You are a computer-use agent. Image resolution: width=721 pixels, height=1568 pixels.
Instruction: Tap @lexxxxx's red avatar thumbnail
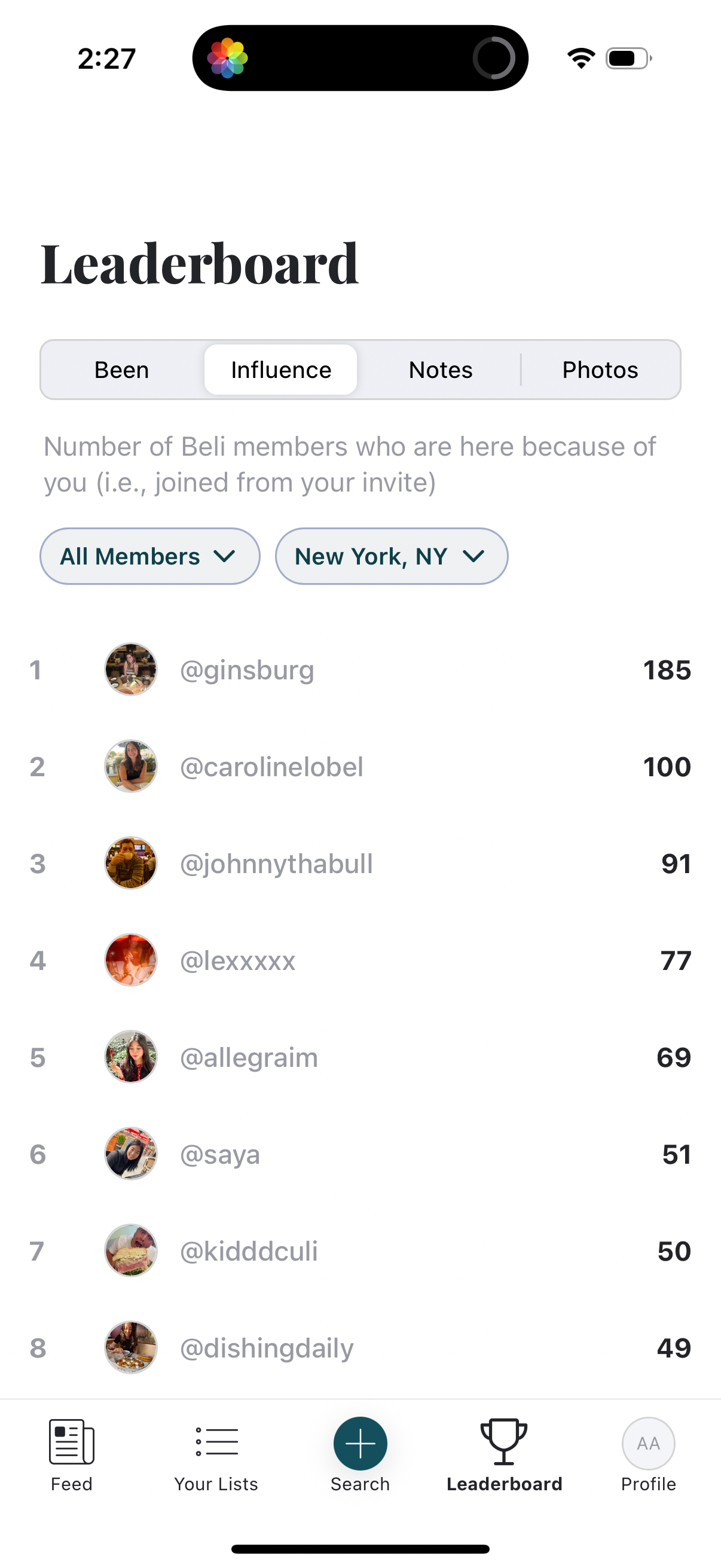pyautogui.click(x=131, y=960)
